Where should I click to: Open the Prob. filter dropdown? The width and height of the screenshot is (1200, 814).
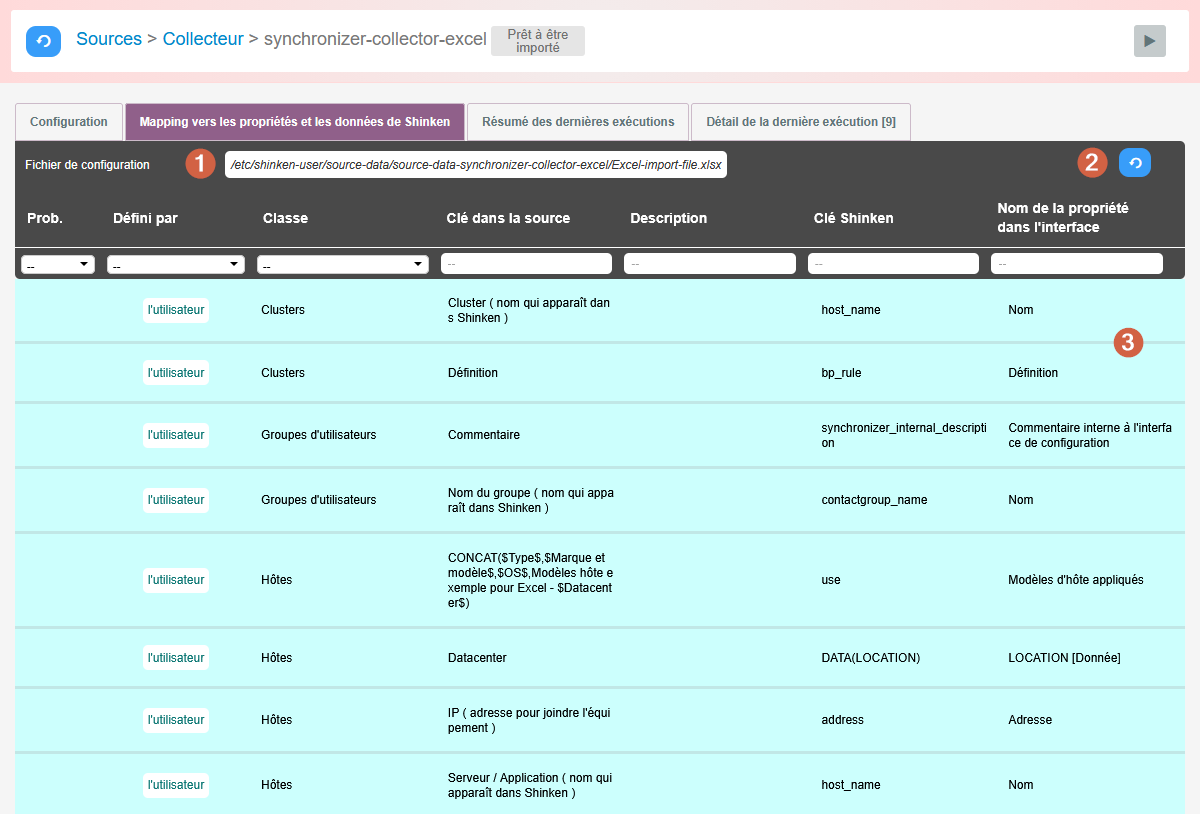(58, 265)
